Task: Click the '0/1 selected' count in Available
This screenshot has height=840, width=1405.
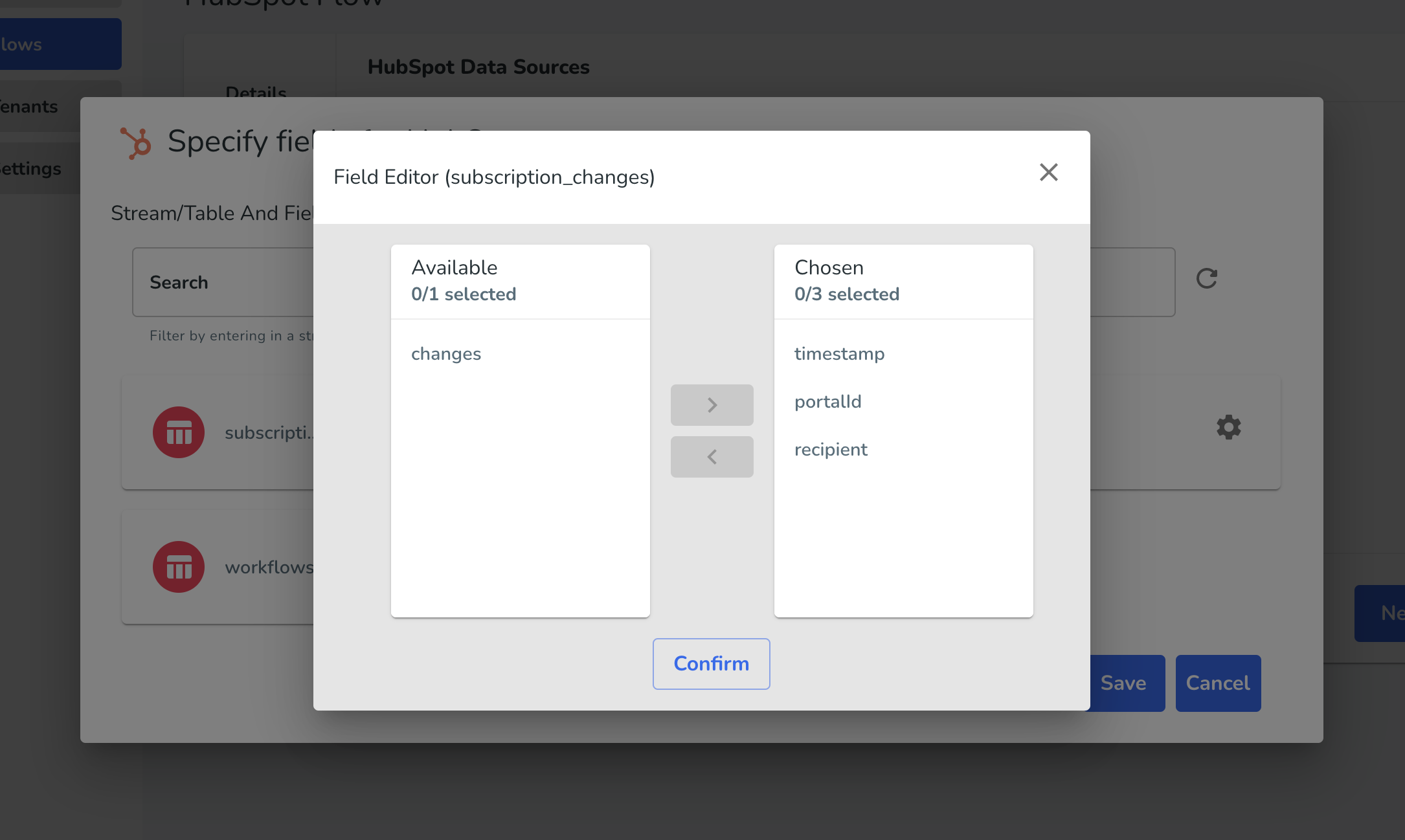Action: click(464, 294)
